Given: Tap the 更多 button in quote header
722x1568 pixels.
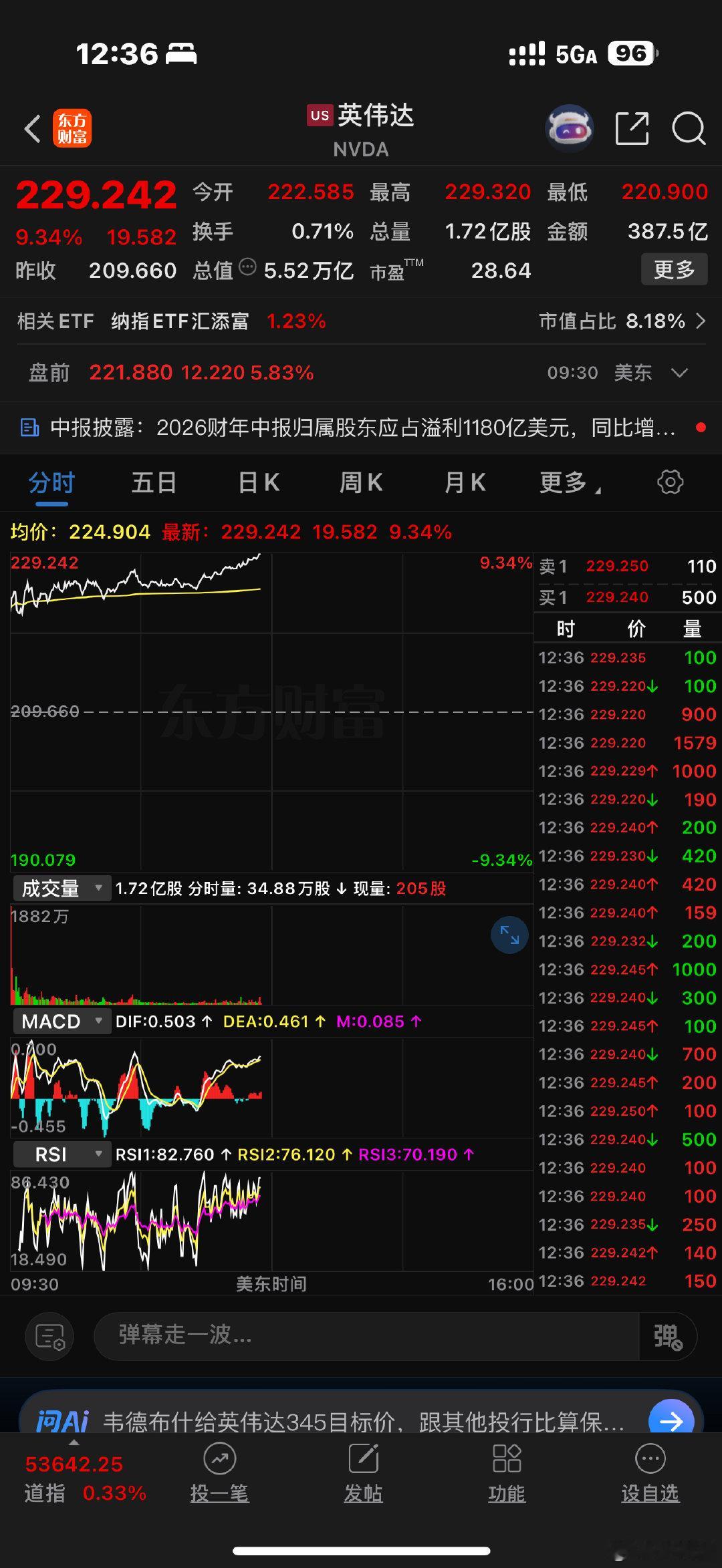Looking at the screenshot, I should pos(675,270).
